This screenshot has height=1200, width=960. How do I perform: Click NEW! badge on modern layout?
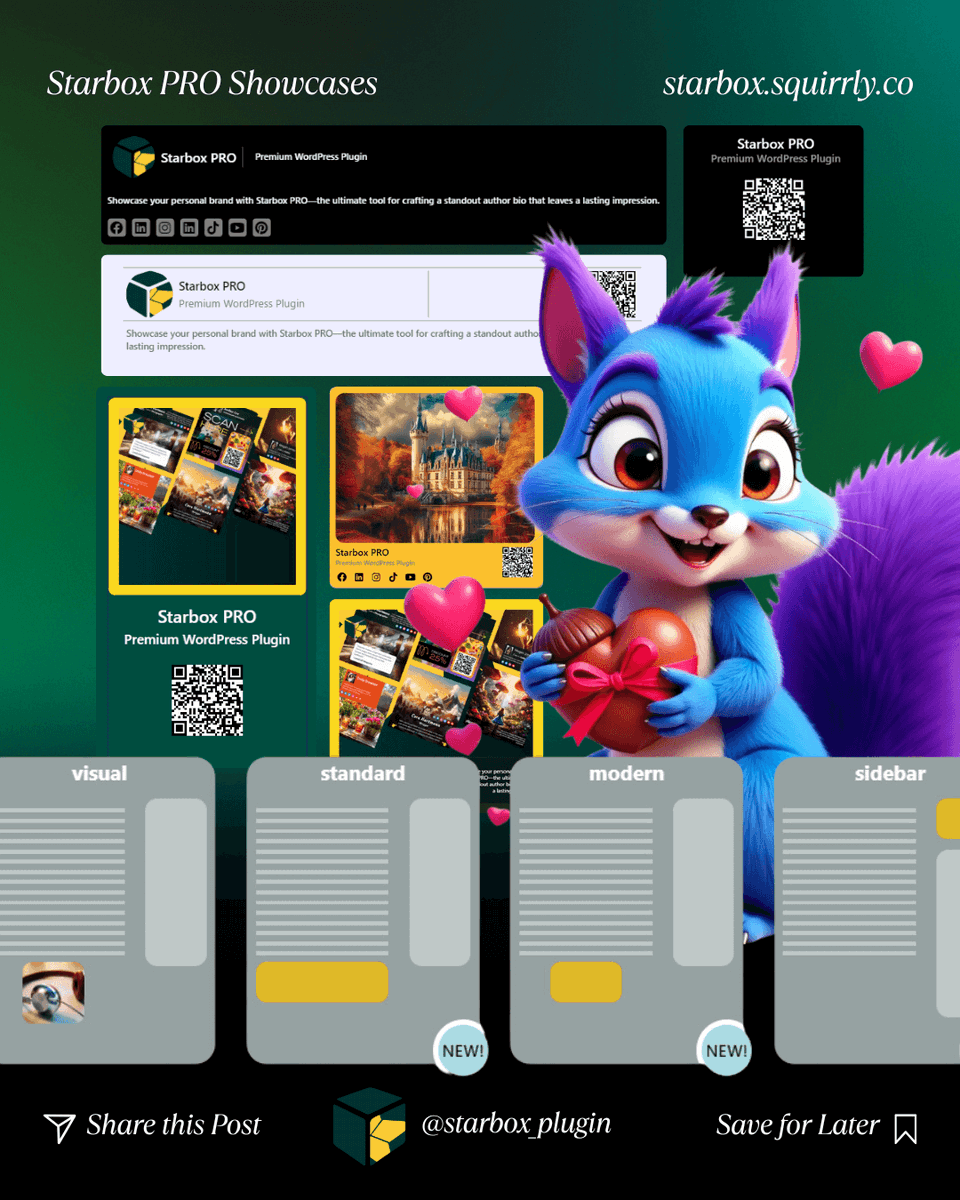[725, 1050]
